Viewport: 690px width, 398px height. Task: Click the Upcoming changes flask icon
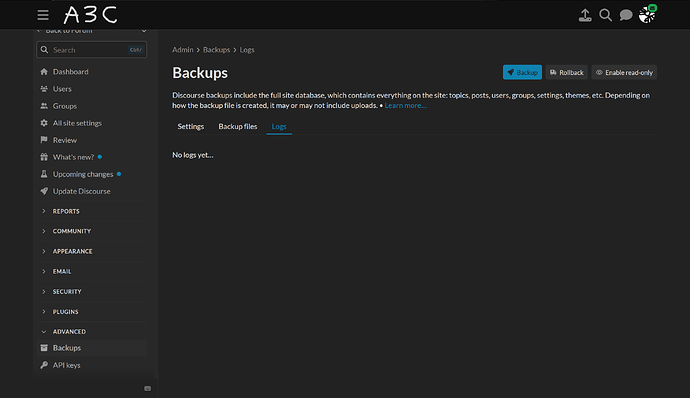(44, 174)
